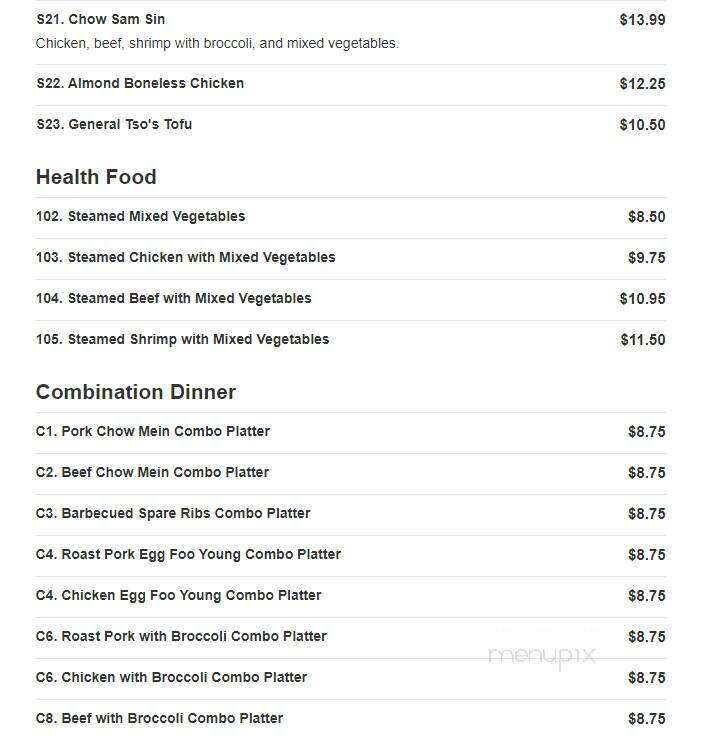Choose Roast Pork with Broccoli Combo Platter
721x738 pixels.
(351, 637)
